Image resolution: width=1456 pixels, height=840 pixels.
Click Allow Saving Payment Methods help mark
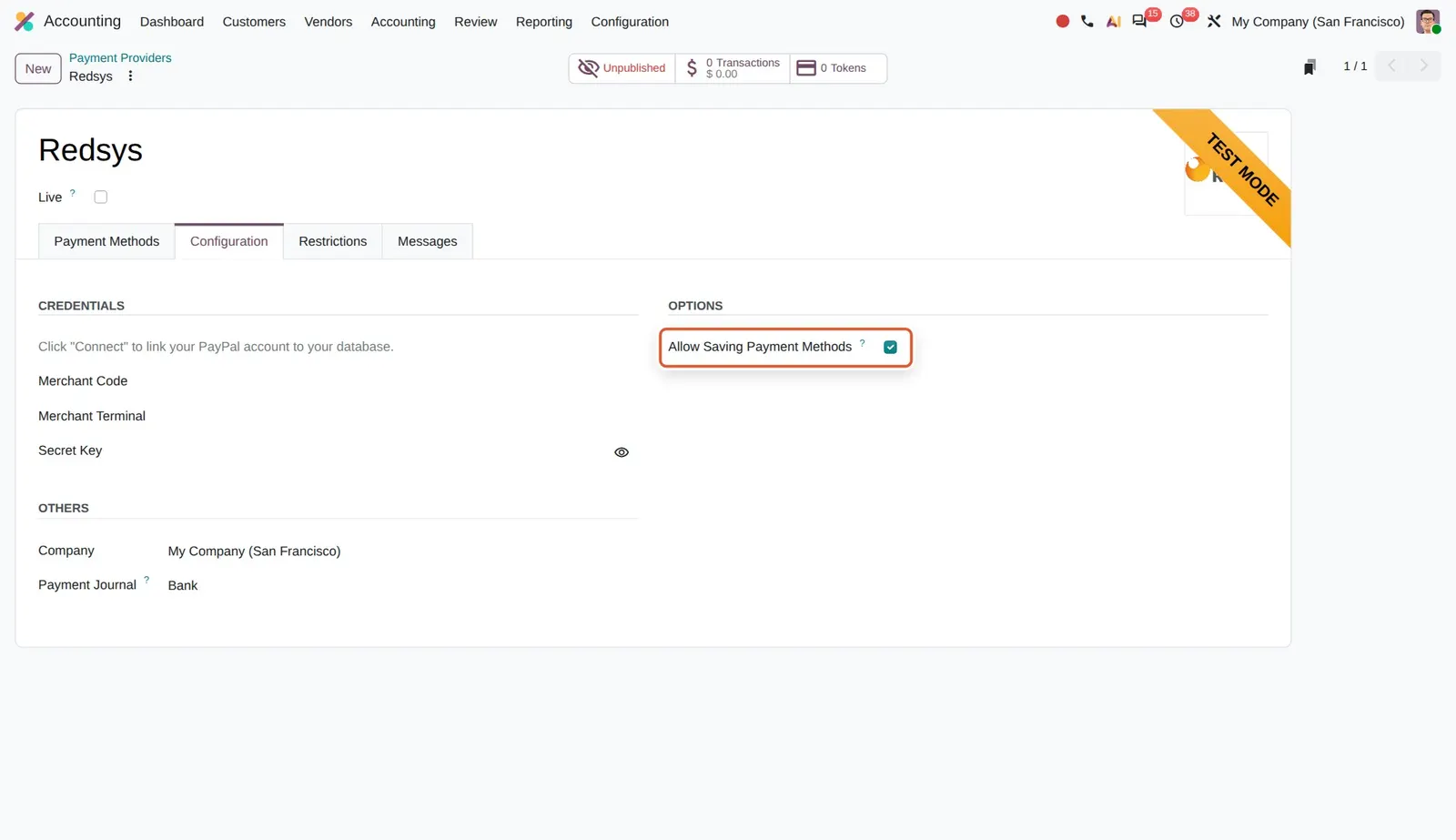click(863, 343)
